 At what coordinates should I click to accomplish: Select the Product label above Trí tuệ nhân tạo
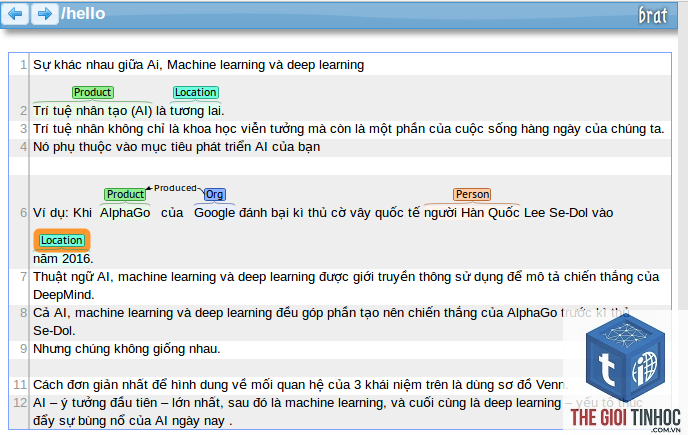coord(93,93)
